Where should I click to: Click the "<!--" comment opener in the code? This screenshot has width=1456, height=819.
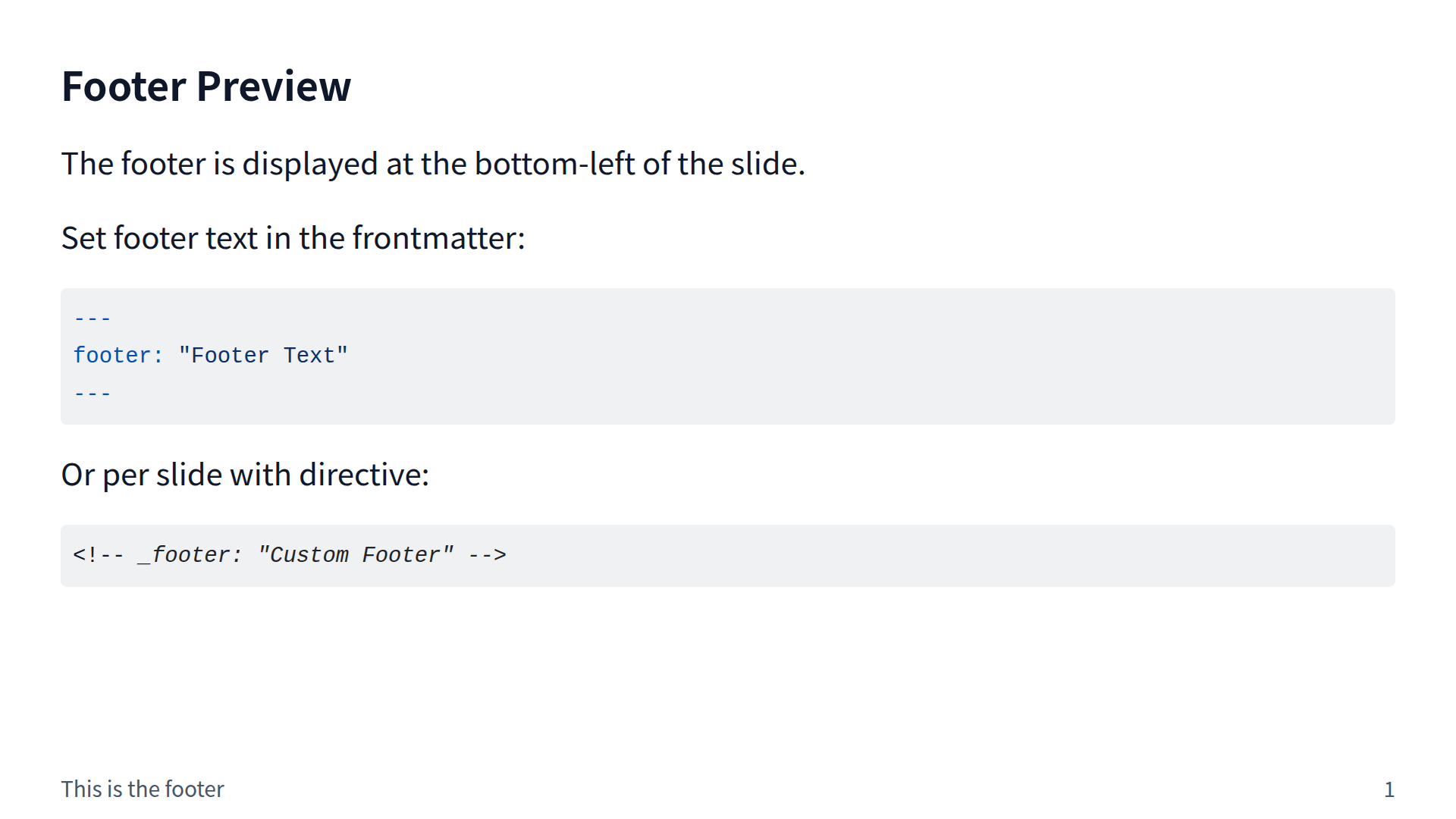tap(98, 555)
